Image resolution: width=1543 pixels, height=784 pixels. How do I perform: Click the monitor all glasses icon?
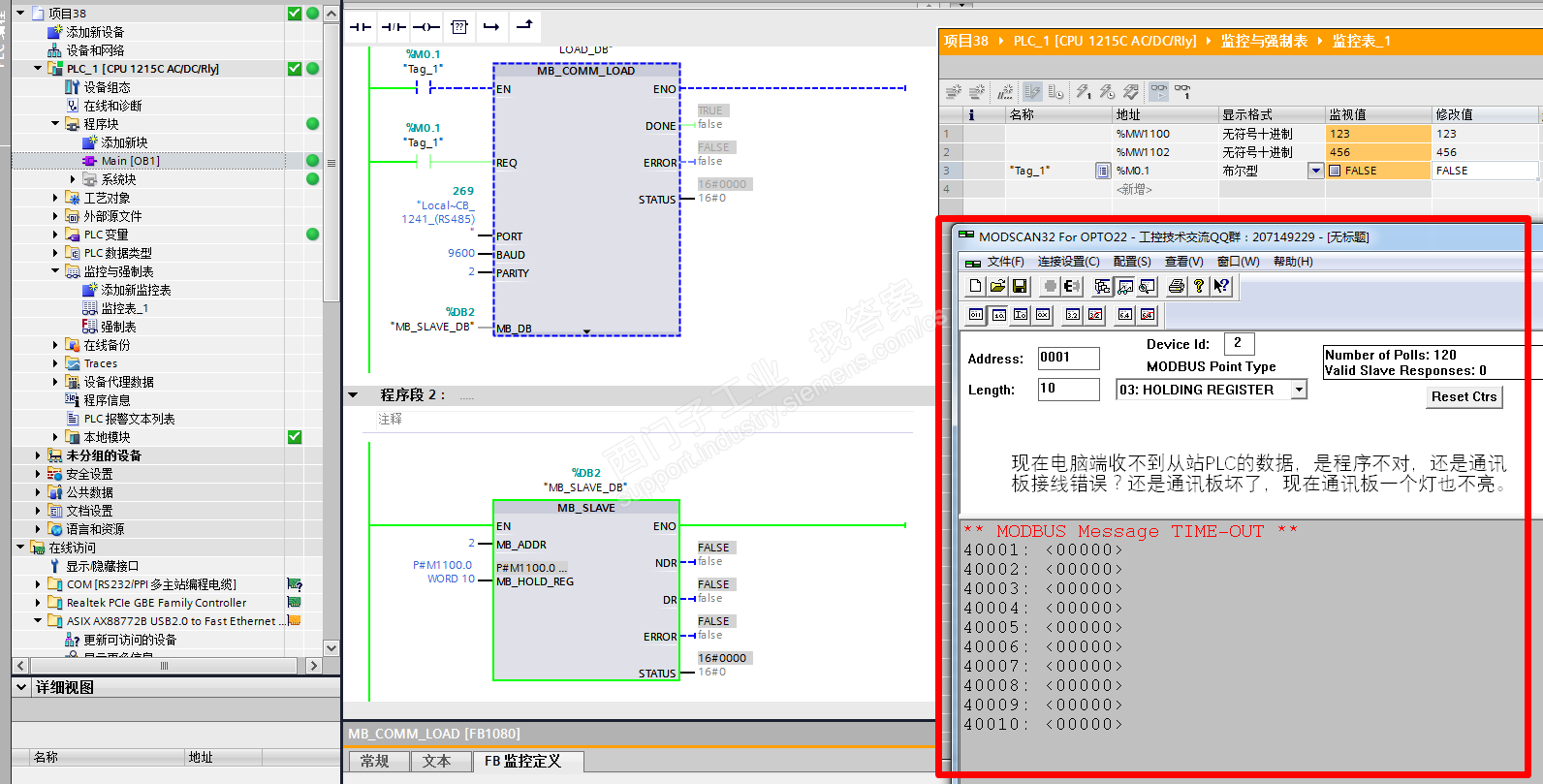tap(1159, 92)
